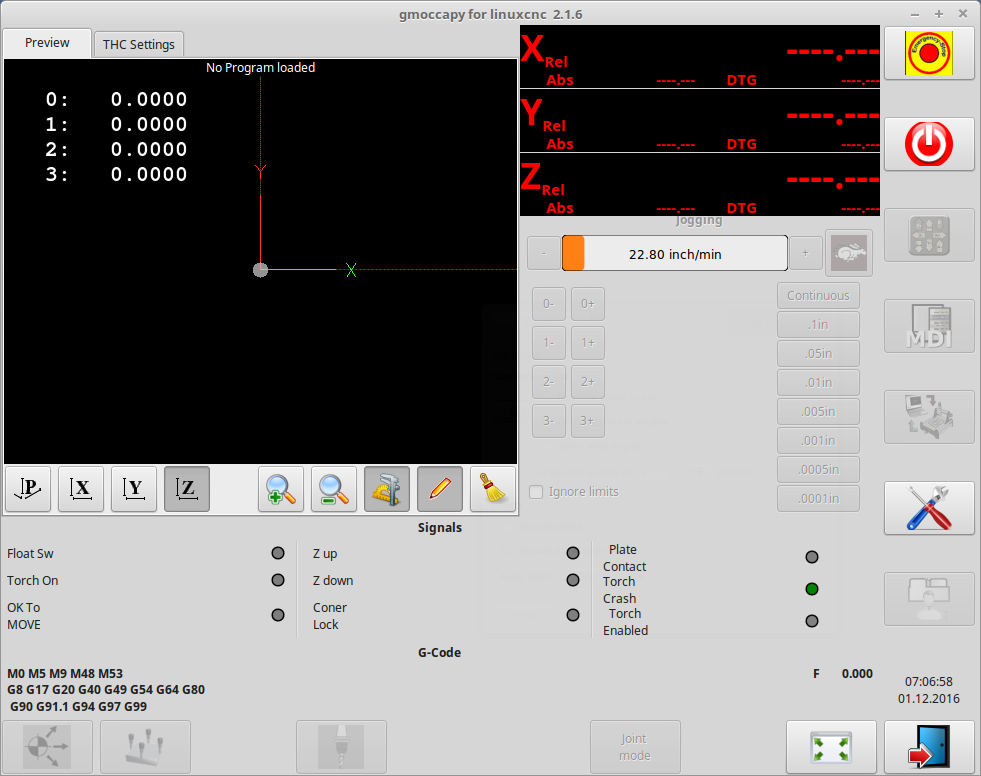Select the .1in jog increment

click(x=818, y=325)
